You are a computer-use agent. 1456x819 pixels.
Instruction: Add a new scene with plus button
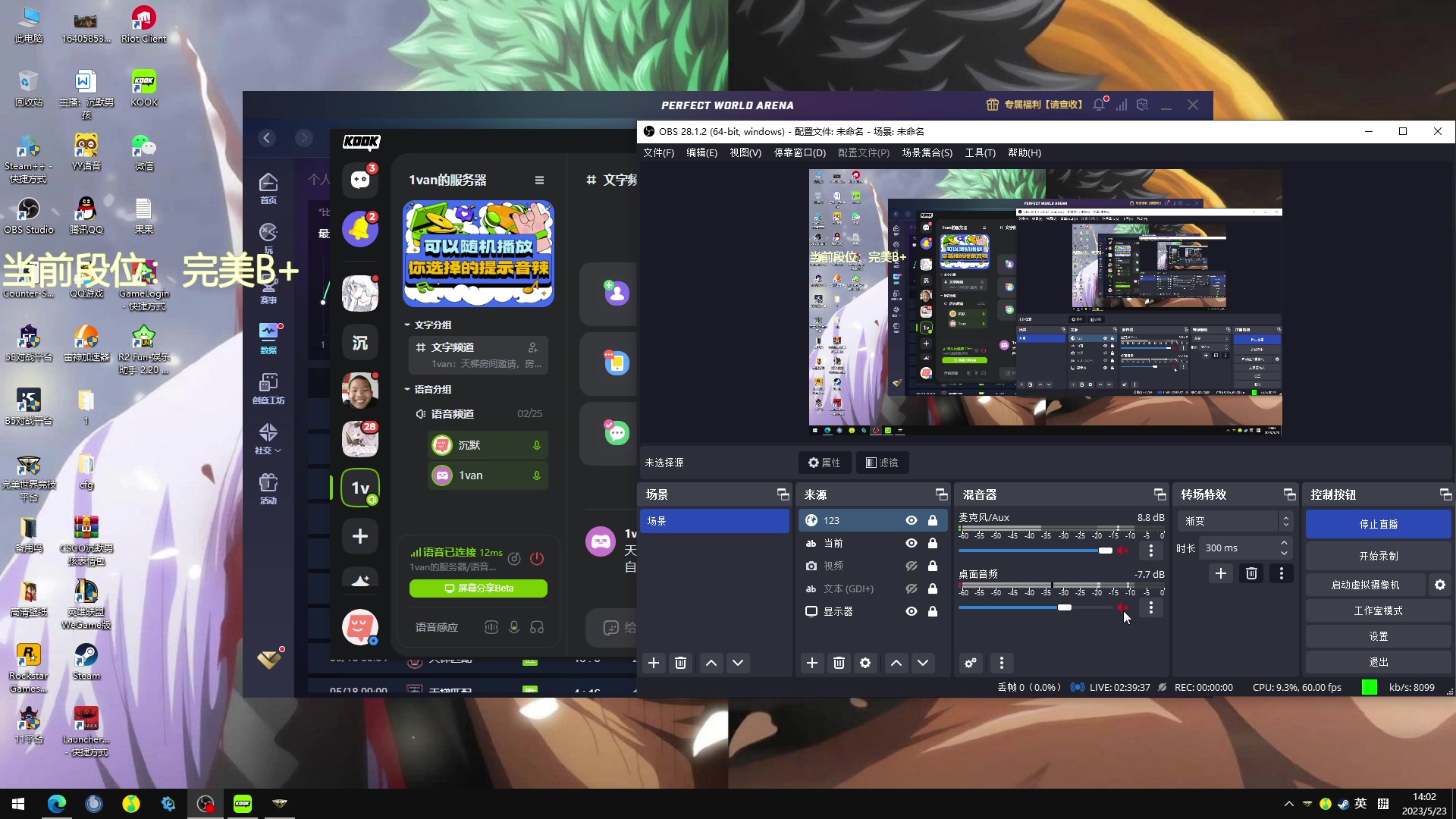pos(654,663)
